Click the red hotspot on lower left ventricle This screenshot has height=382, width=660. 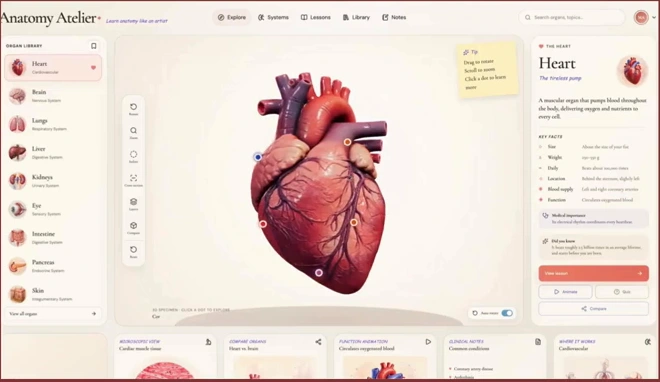point(263,224)
